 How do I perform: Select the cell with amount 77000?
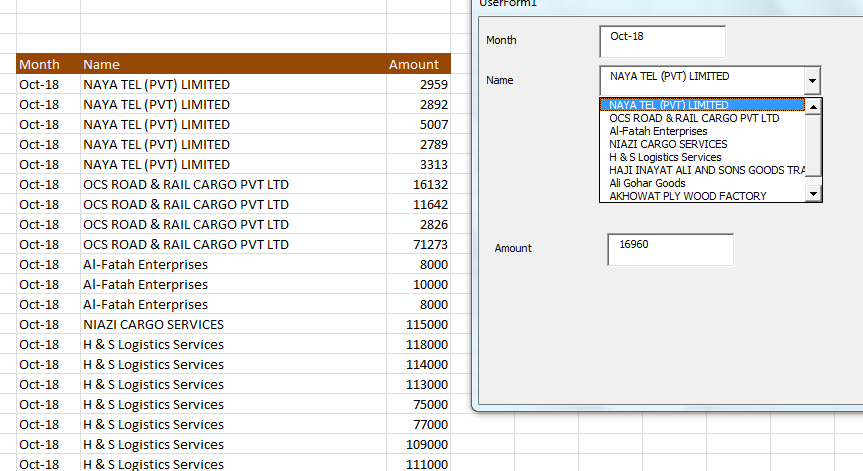click(418, 424)
